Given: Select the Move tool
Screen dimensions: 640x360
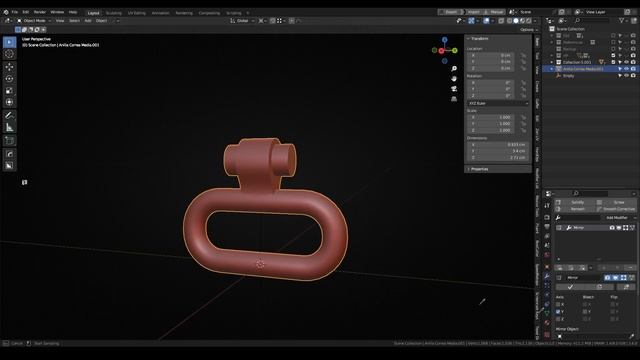Looking at the screenshot, I should [9, 67].
